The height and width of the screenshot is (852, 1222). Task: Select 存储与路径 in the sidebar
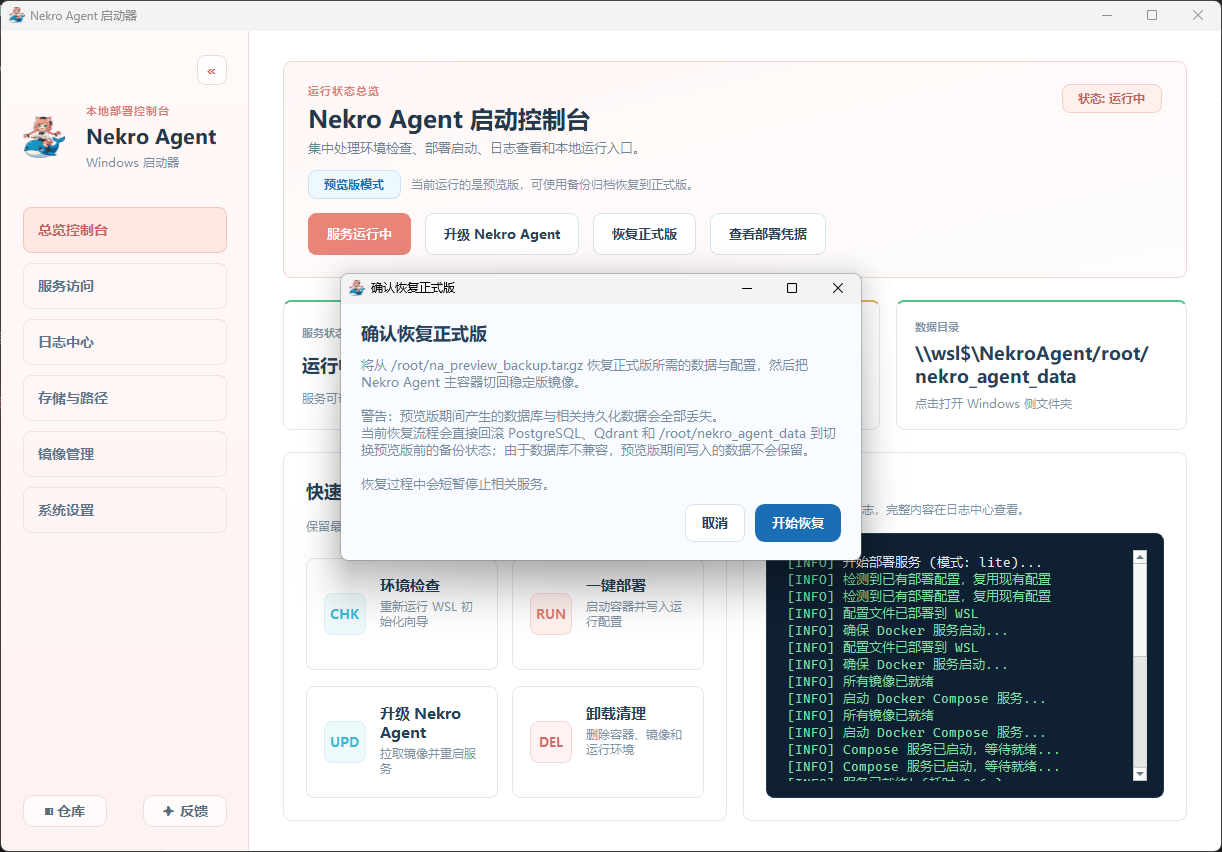[125, 398]
